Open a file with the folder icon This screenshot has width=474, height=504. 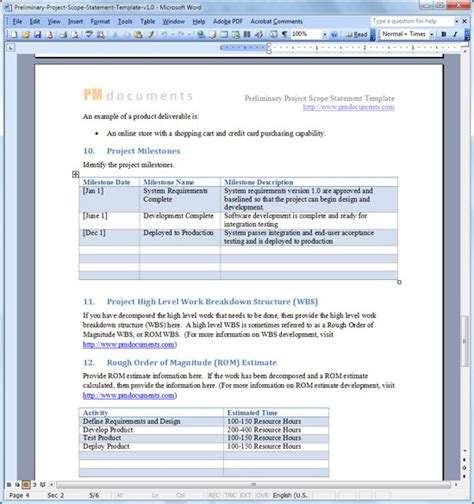(x=26, y=34)
